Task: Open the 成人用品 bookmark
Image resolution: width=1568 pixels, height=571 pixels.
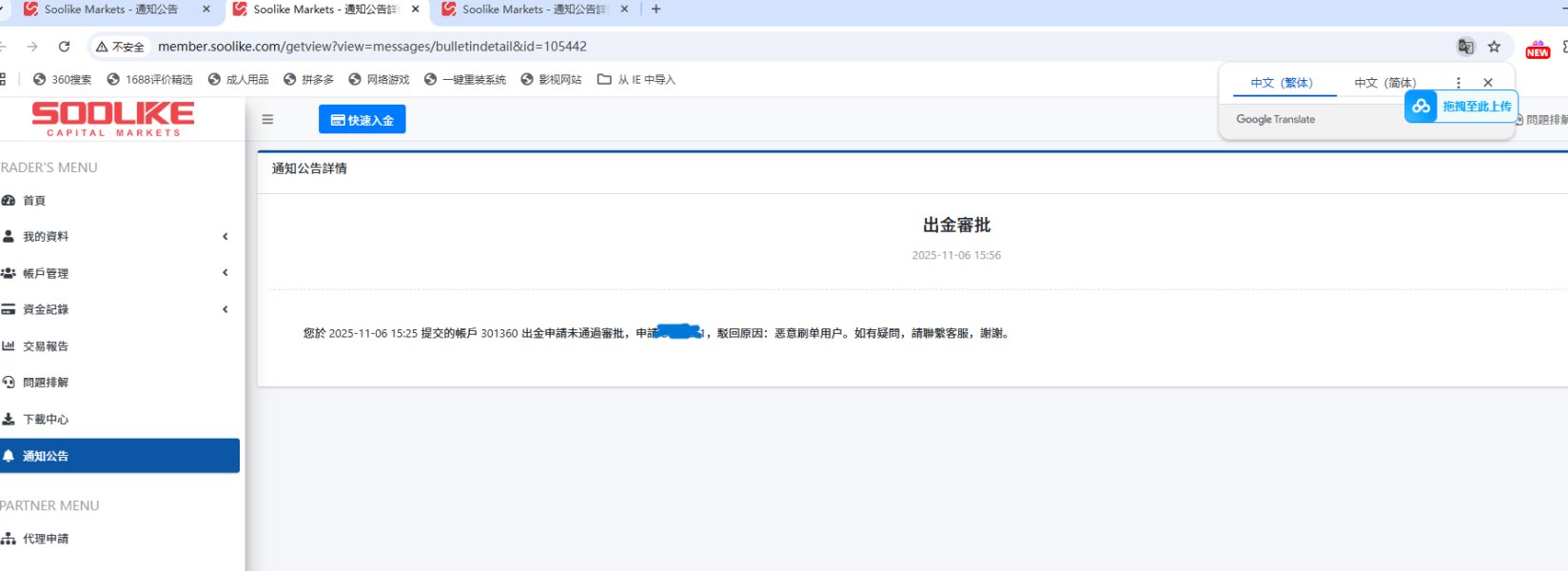Action: pyautogui.click(x=238, y=80)
